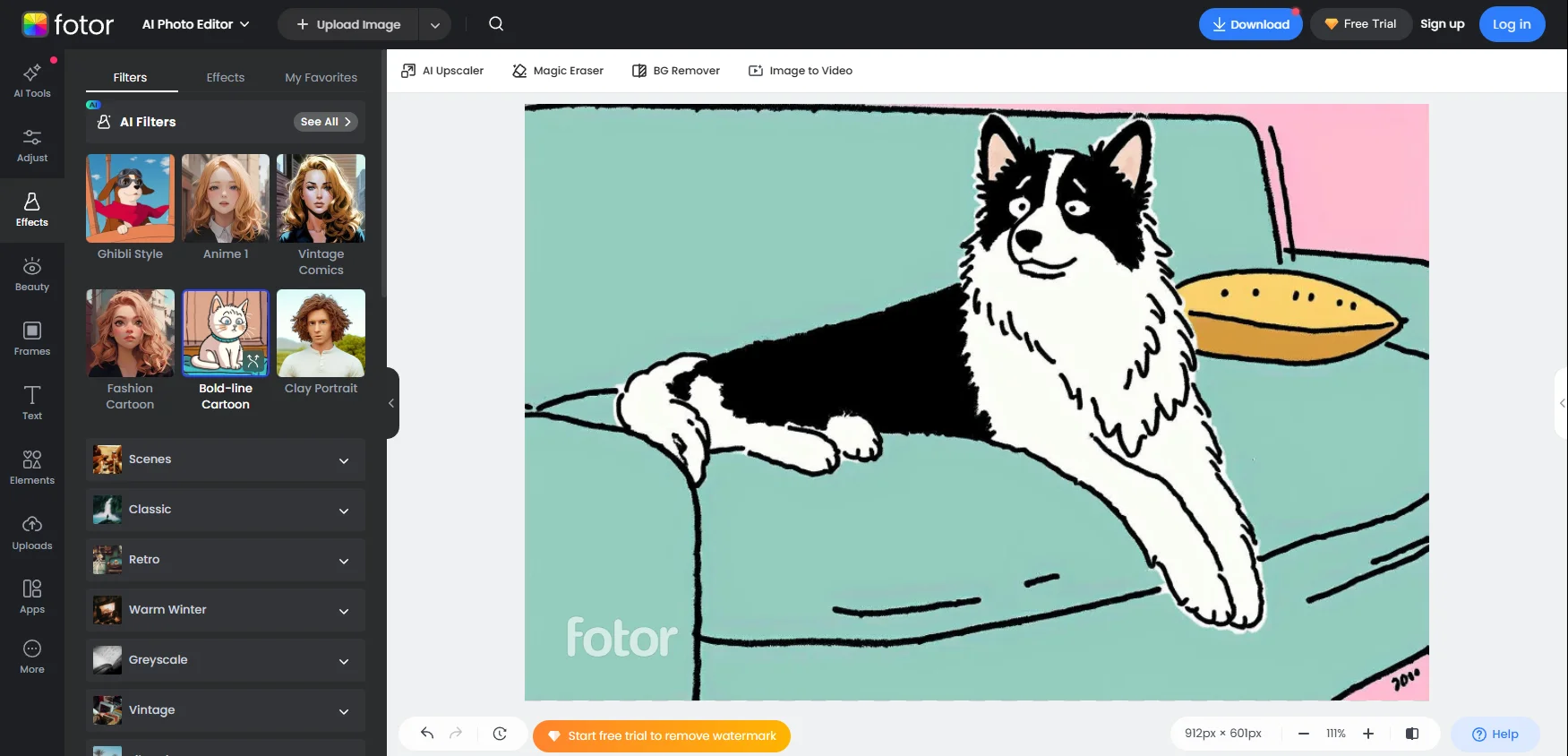
Task: Apply the Clay Portrait filter
Action: (x=321, y=332)
